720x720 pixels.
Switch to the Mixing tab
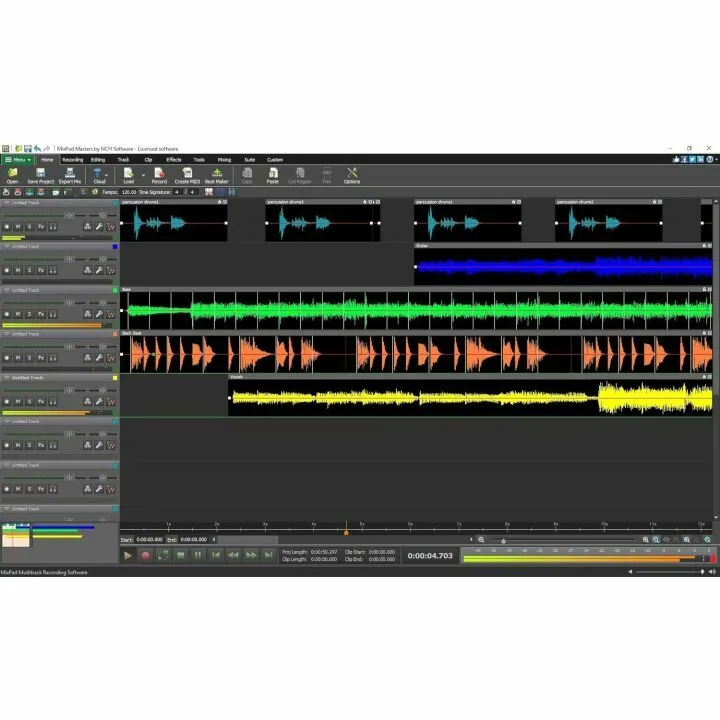[x=224, y=160]
